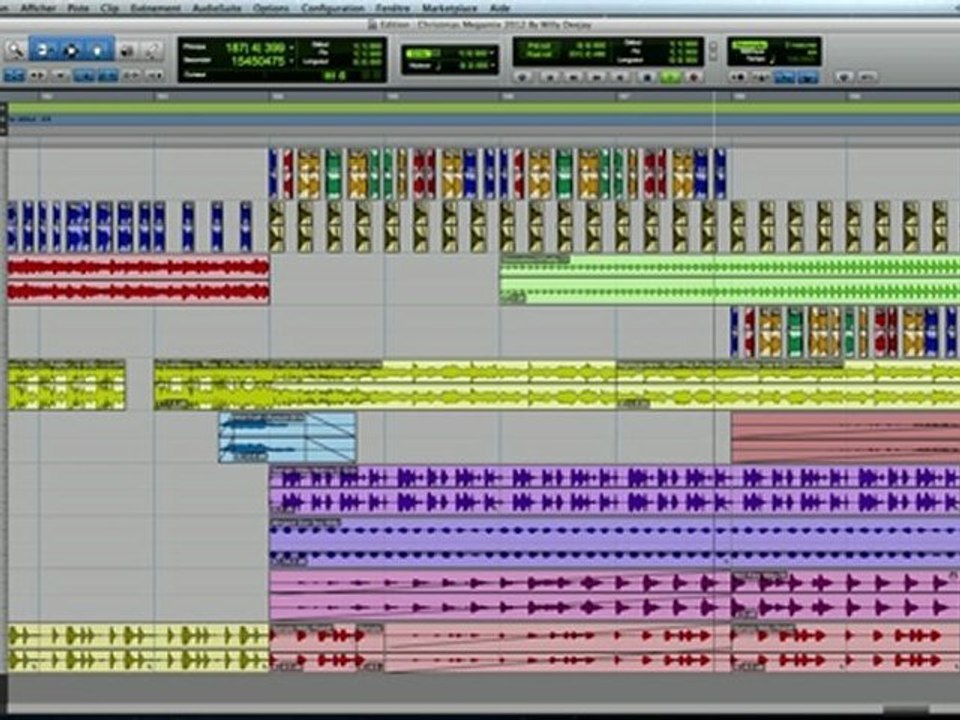Toggle Tab to Transients

pos(38,76)
